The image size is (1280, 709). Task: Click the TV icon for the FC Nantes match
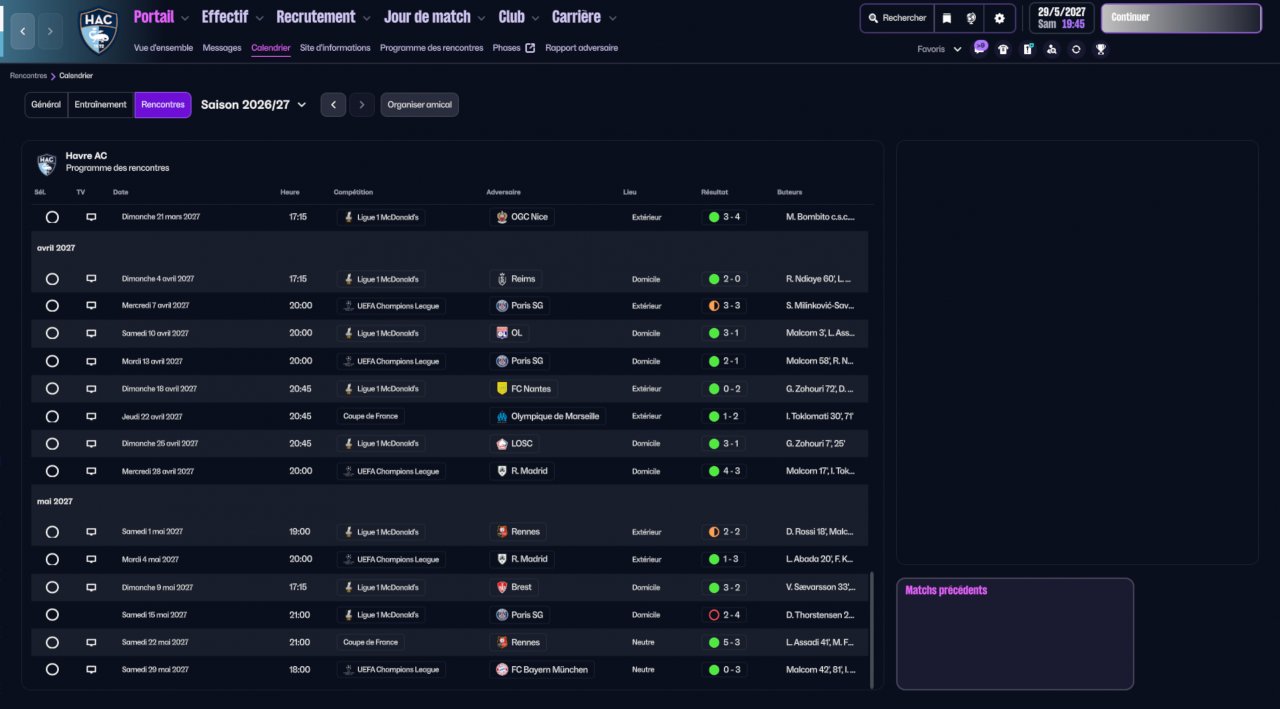pos(91,389)
